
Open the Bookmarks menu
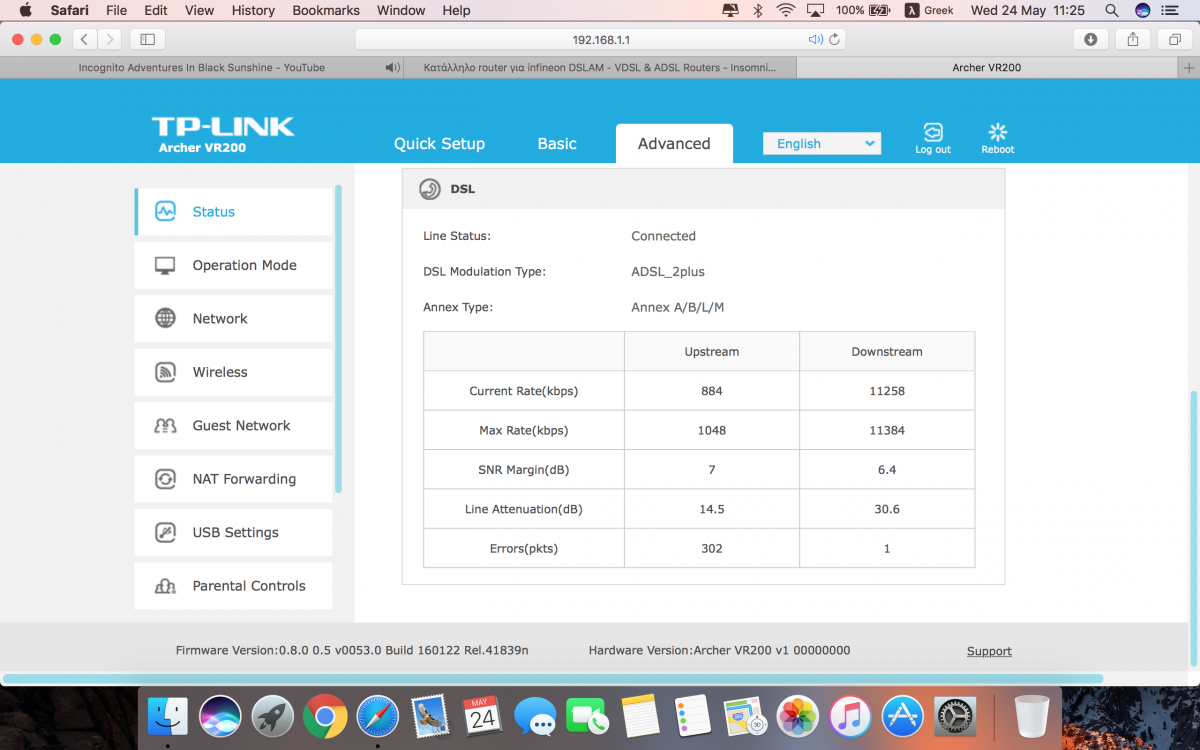pyautogui.click(x=326, y=10)
